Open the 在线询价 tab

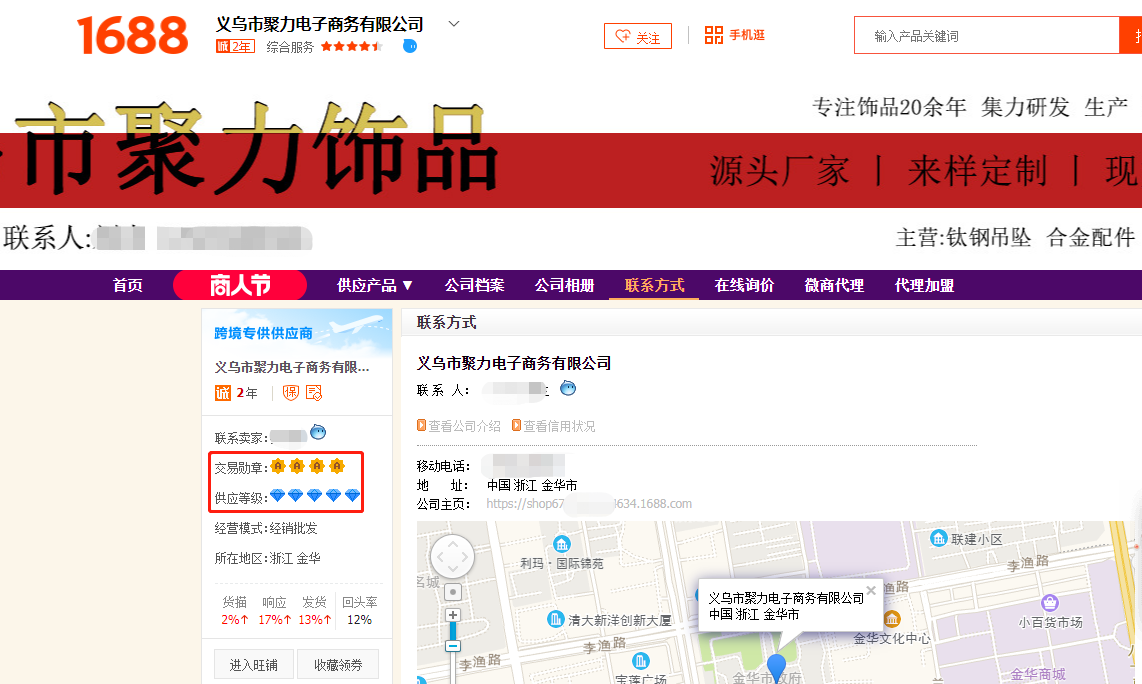(x=744, y=286)
